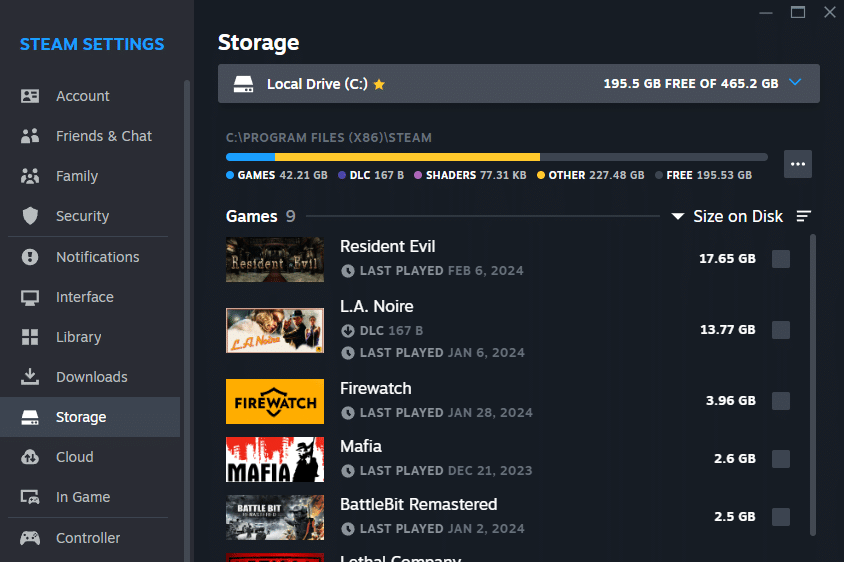Click the Resident Evil cover thumbnail
The width and height of the screenshot is (844, 562).
[275, 259]
